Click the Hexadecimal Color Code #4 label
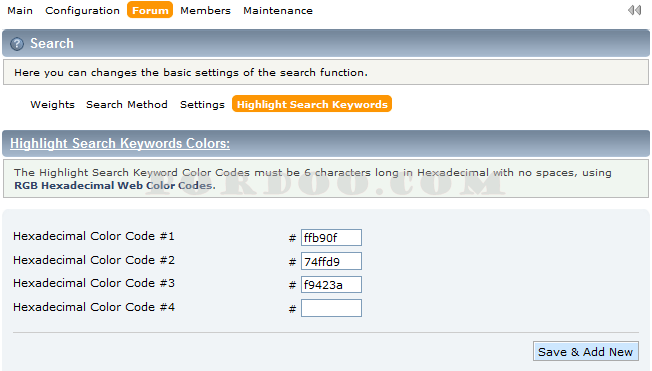The height and width of the screenshot is (371, 652). pyautogui.click(x=94, y=307)
